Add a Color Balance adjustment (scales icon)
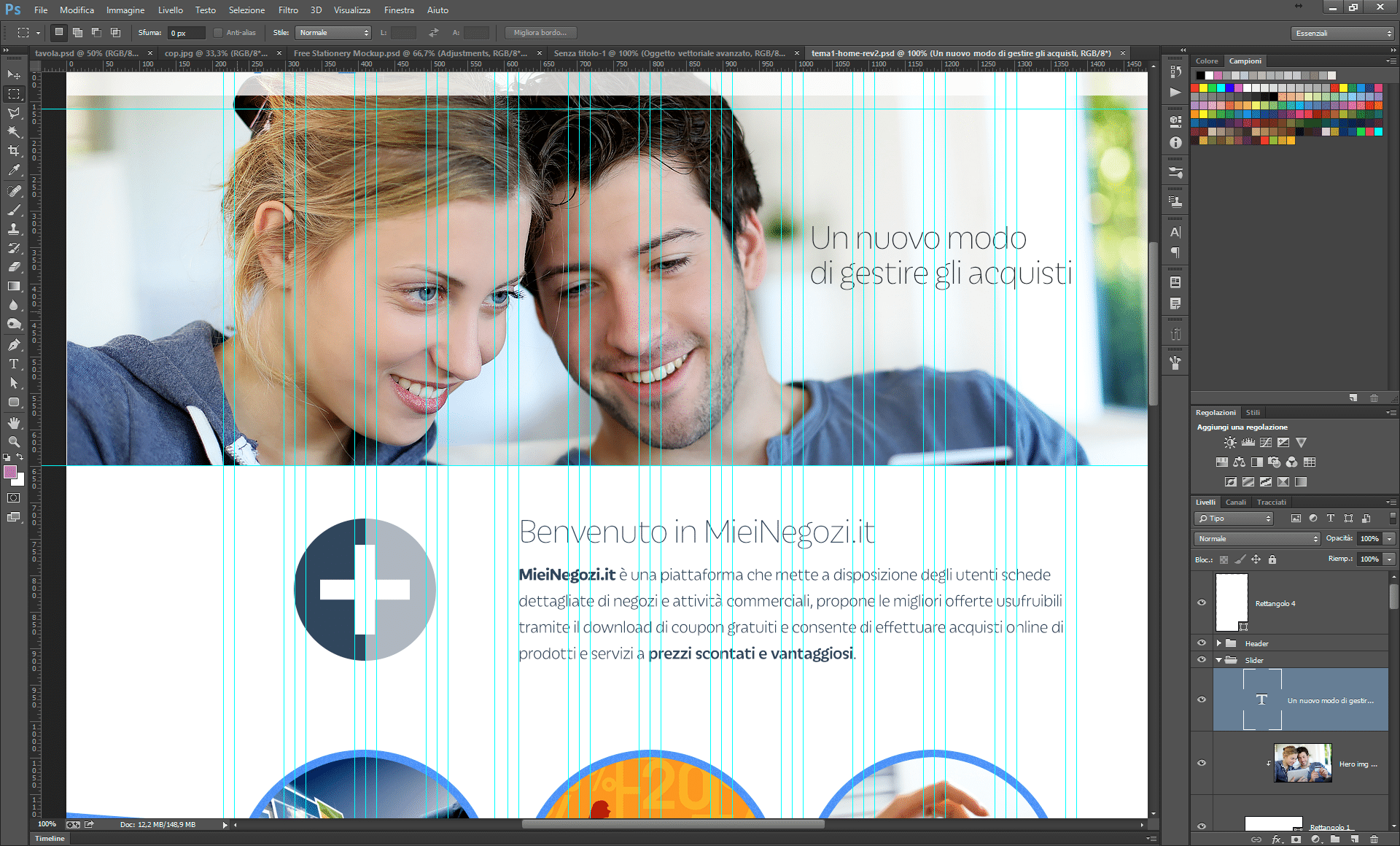This screenshot has width=1400, height=846. [1239, 462]
